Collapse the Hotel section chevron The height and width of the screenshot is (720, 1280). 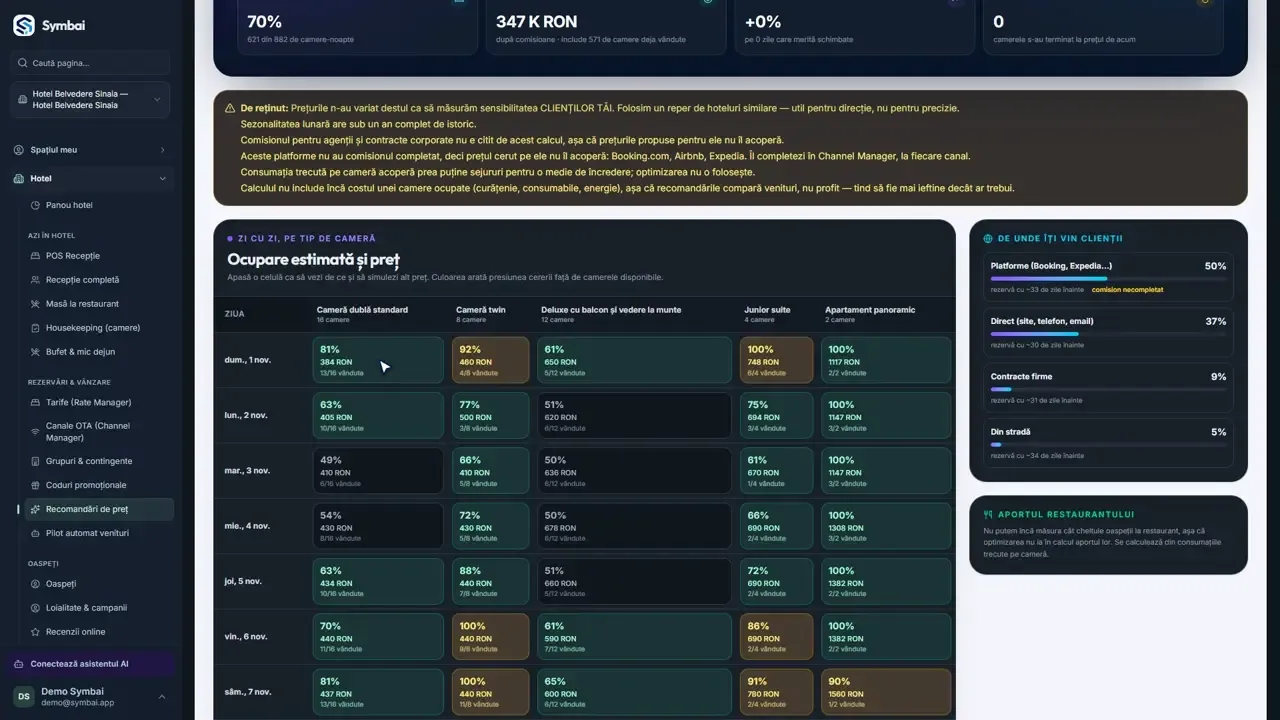(162, 179)
